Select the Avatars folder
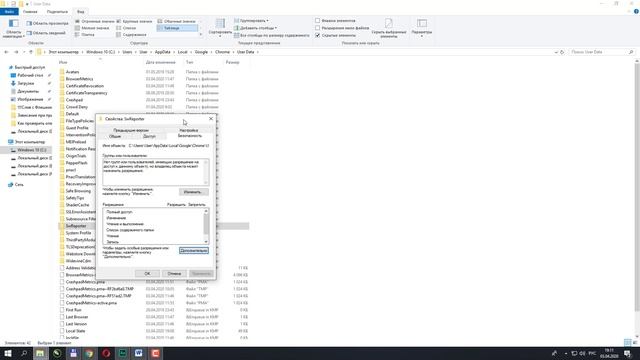640x360 pixels. point(72,72)
